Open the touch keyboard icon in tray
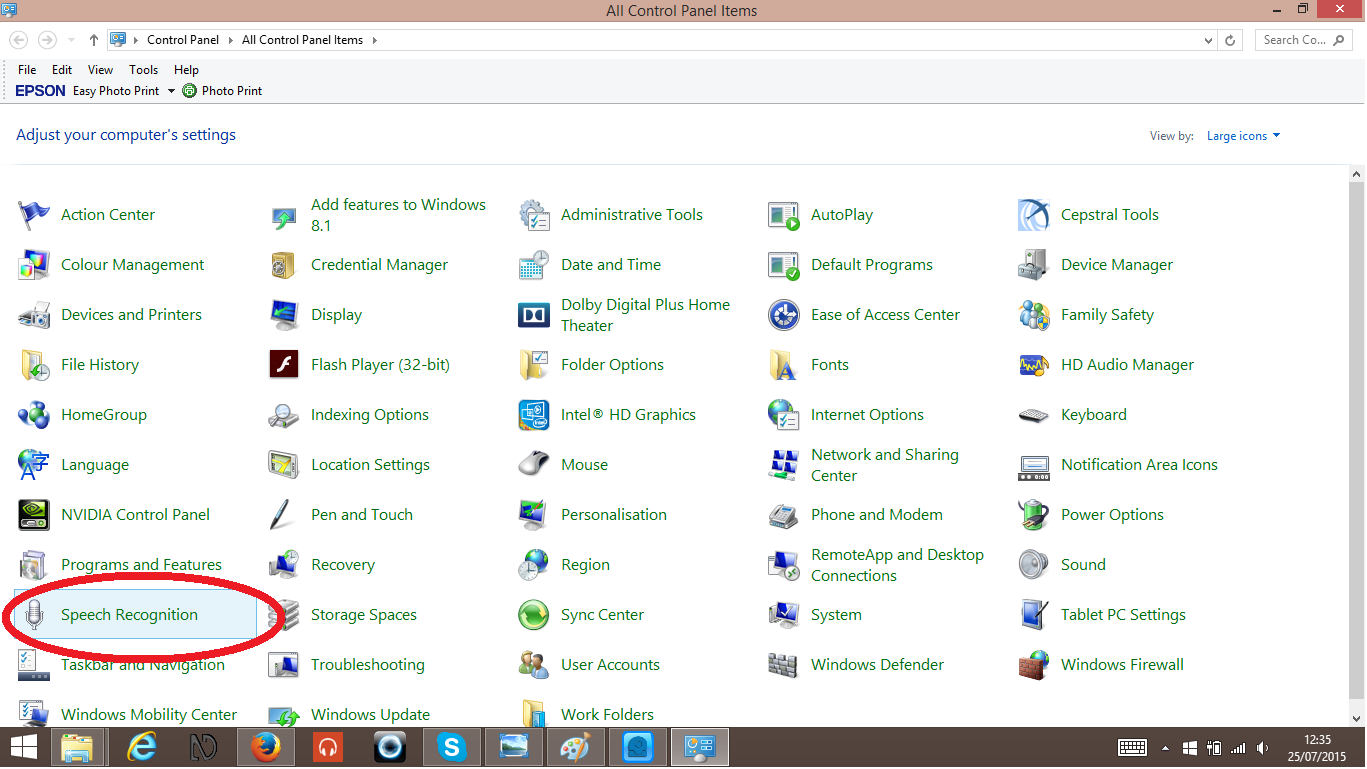Image resolution: width=1367 pixels, height=769 pixels. pos(1132,748)
